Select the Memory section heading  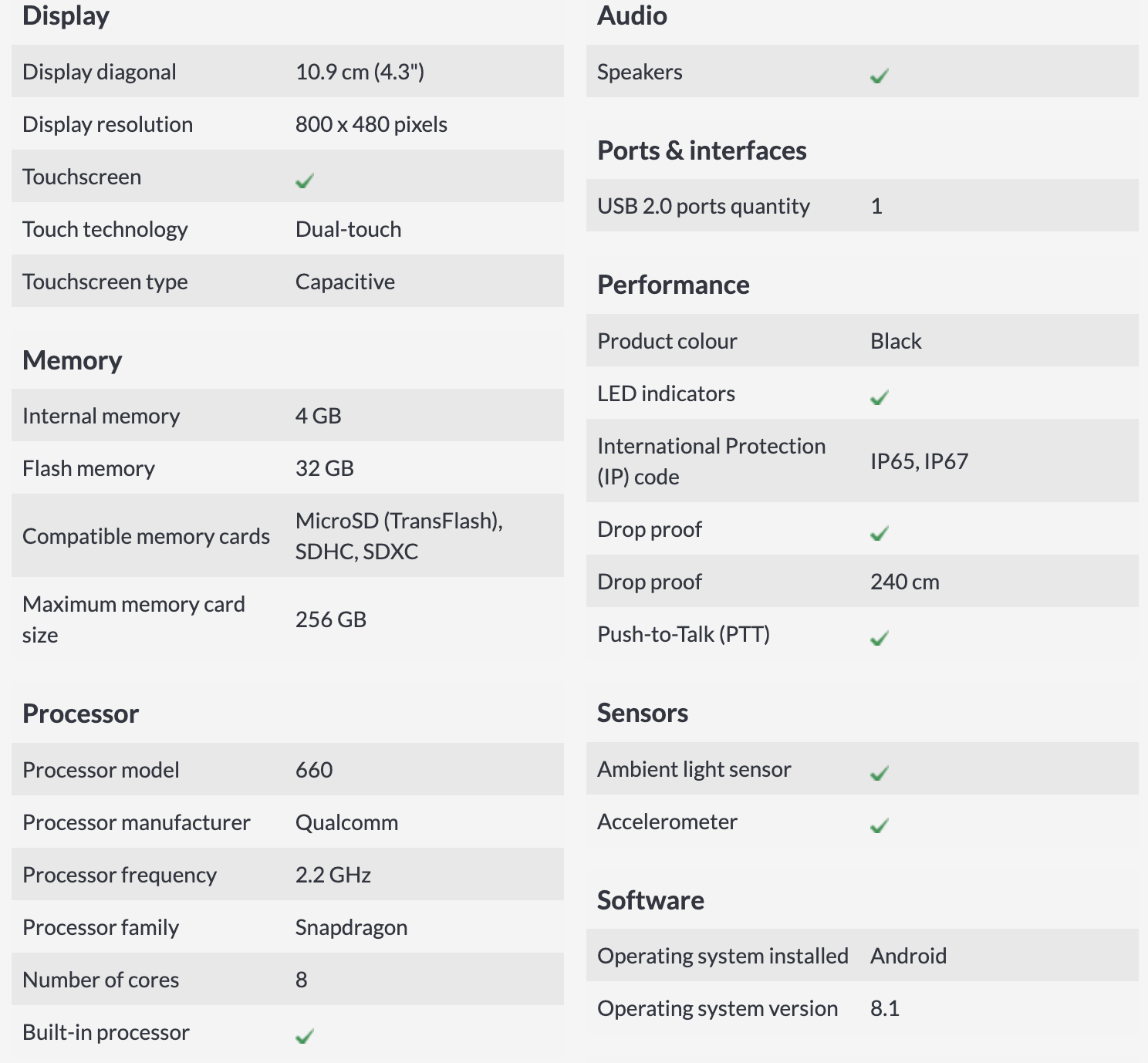tap(73, 360)
